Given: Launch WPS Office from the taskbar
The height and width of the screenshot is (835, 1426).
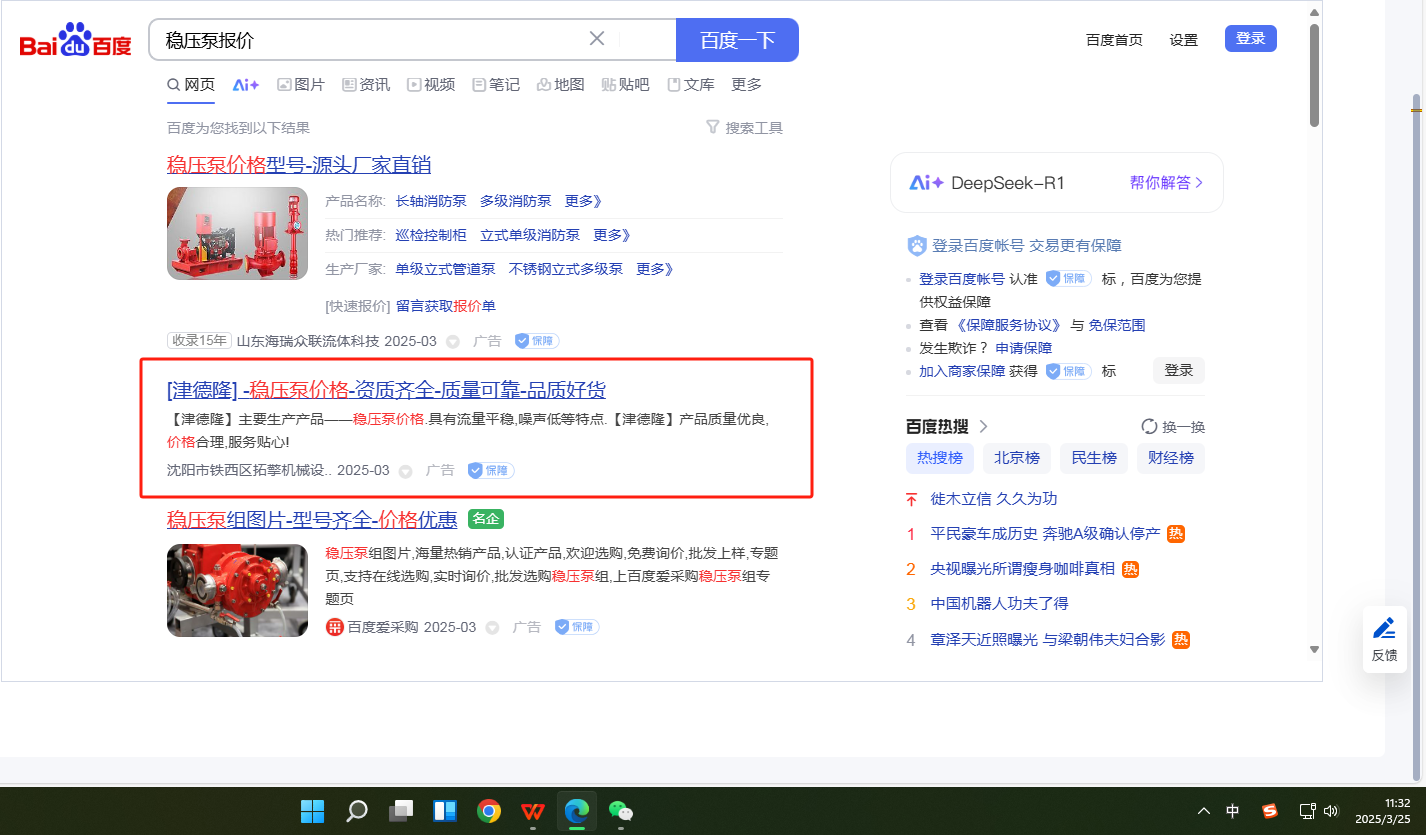Looking at the screenshot, I should point(533,811).
